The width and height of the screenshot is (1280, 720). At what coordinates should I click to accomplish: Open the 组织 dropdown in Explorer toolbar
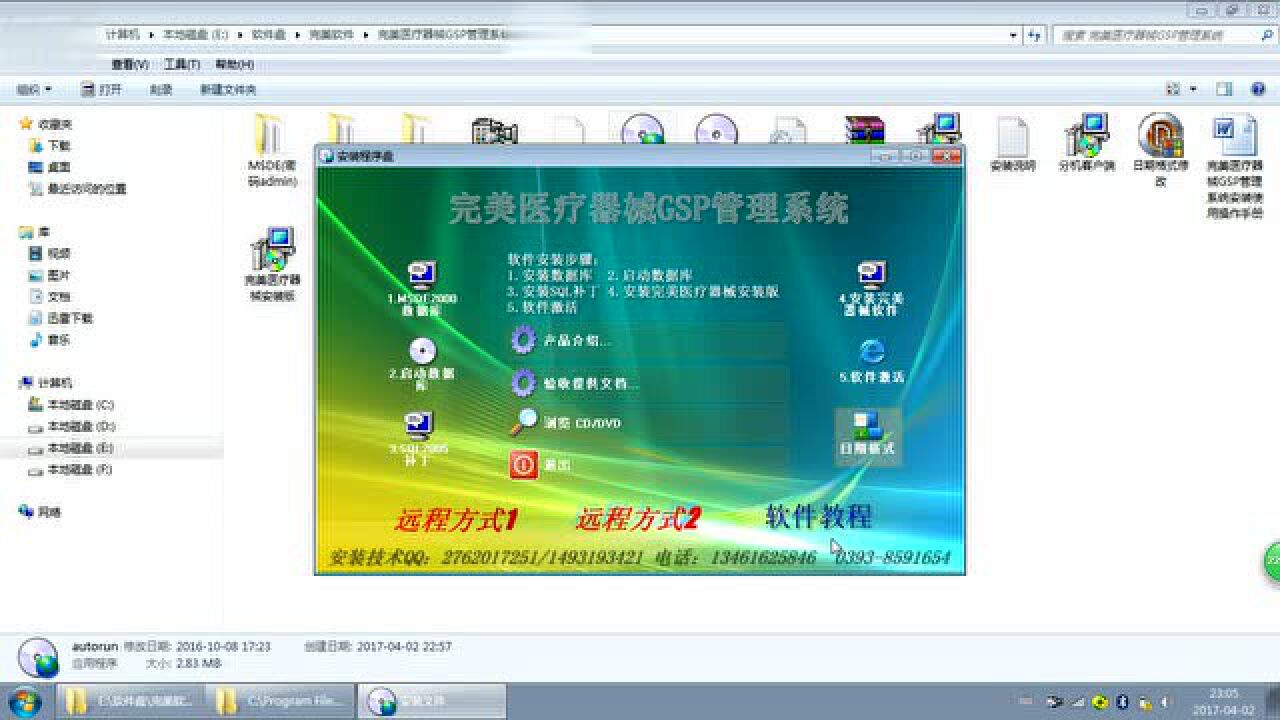click(35, 90)
